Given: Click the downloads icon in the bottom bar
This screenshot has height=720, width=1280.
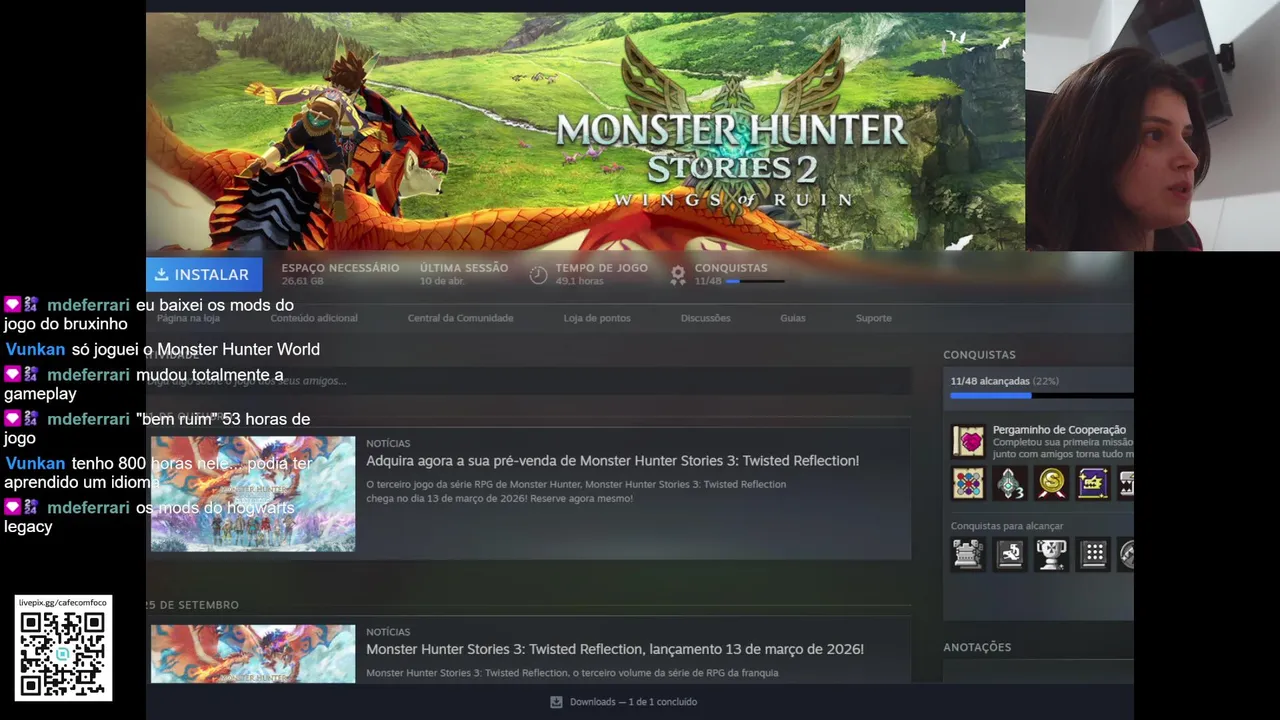Looking at the screenshot, I should click(x=556, y=702).
